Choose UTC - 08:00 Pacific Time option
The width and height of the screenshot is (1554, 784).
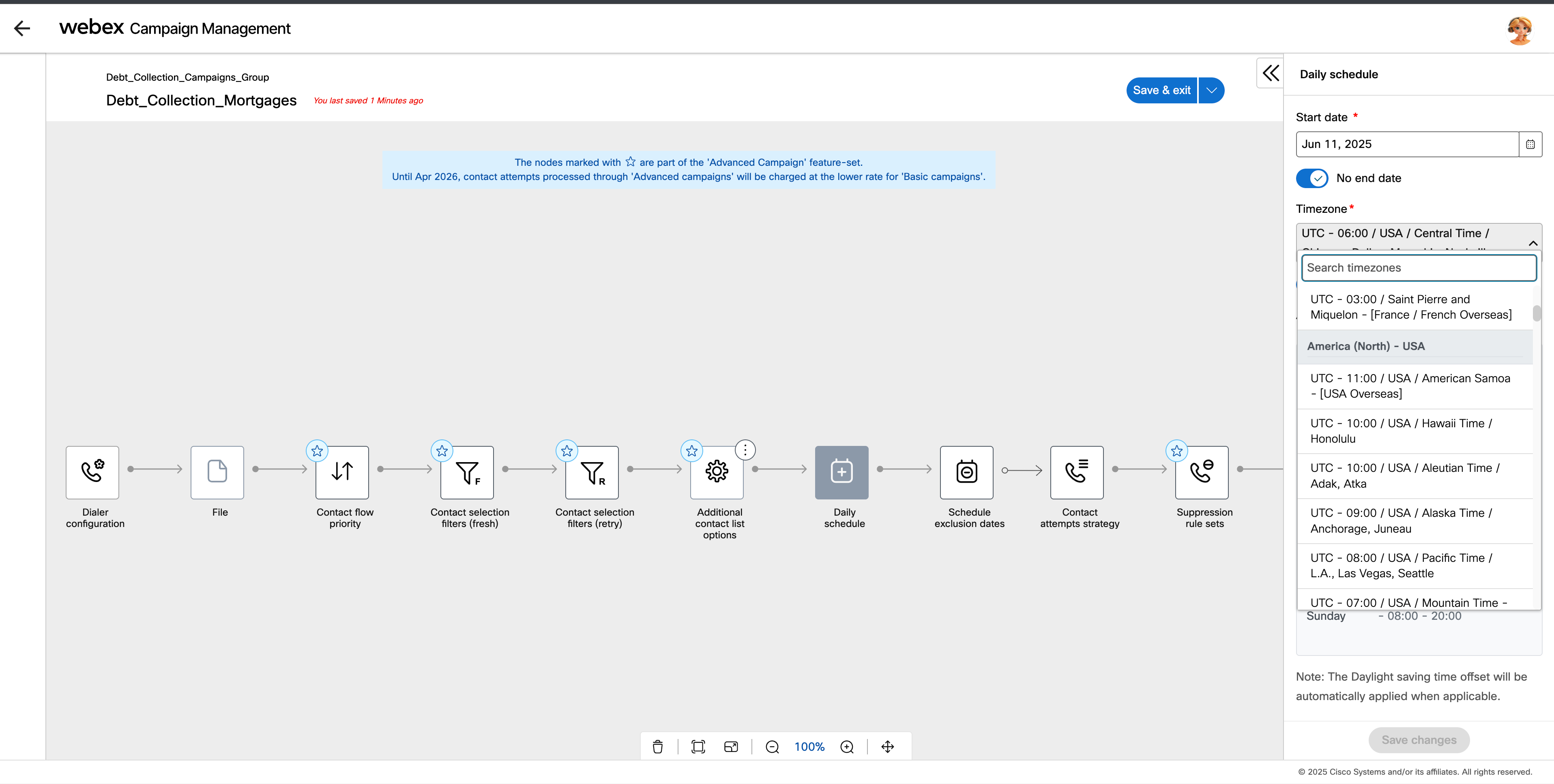(x=1401, y=565)
